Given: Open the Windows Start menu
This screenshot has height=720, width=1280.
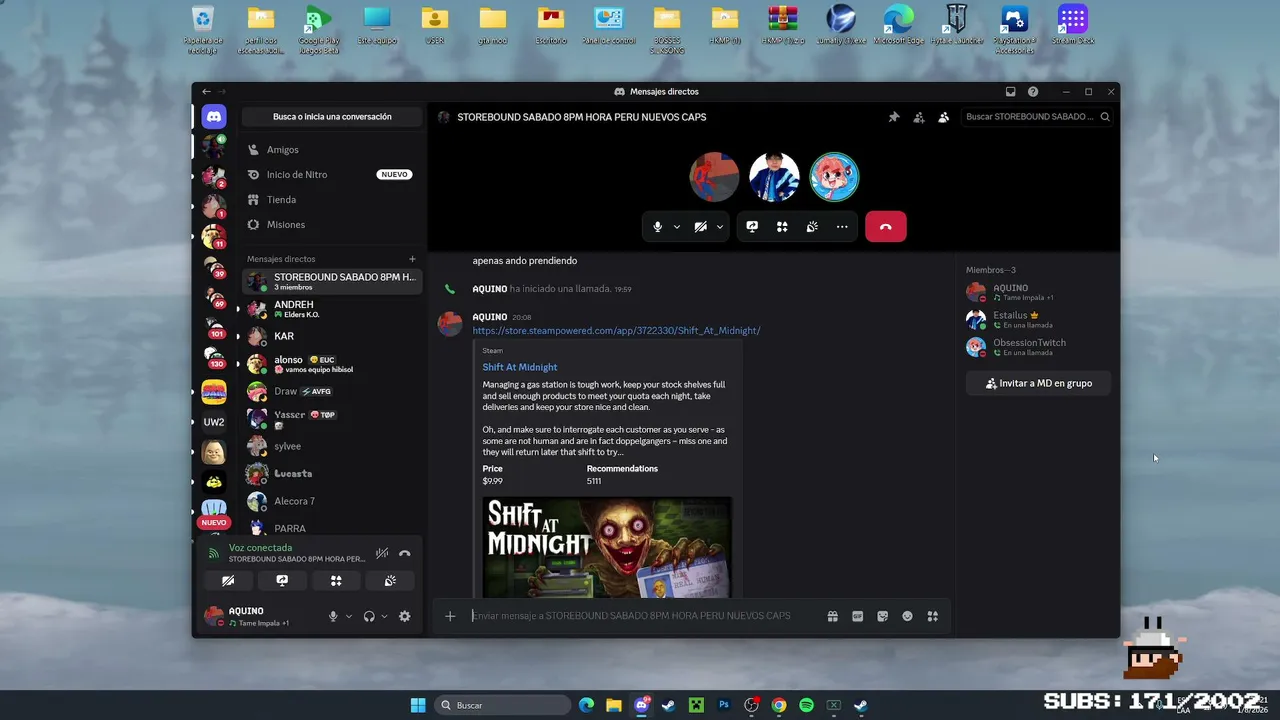Looking at the screenshot, I should pyautogui.click(x=418, y=705).
